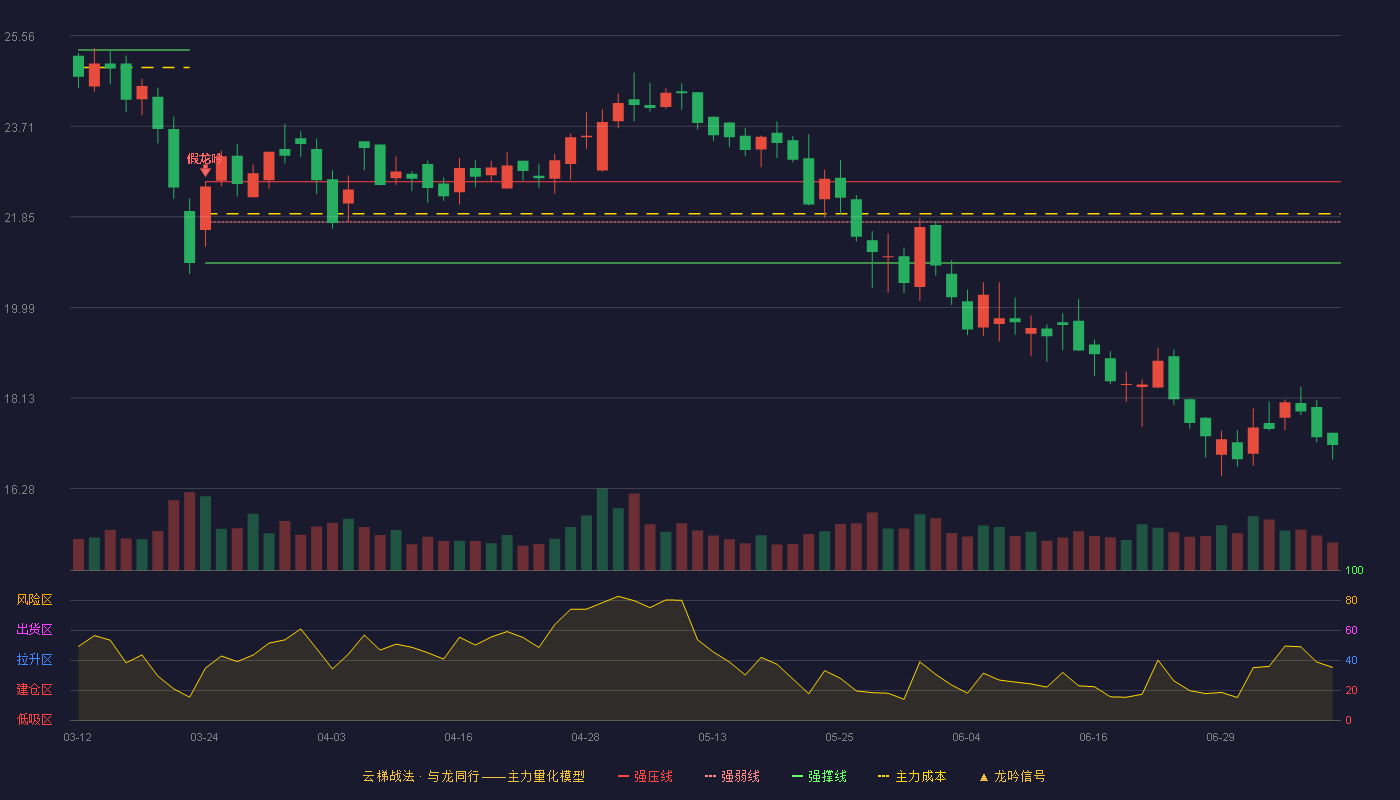Click the 21.85 price axis label
Image resolution: width=1400 pixels, height=800 pixels.
click(19, 218)
